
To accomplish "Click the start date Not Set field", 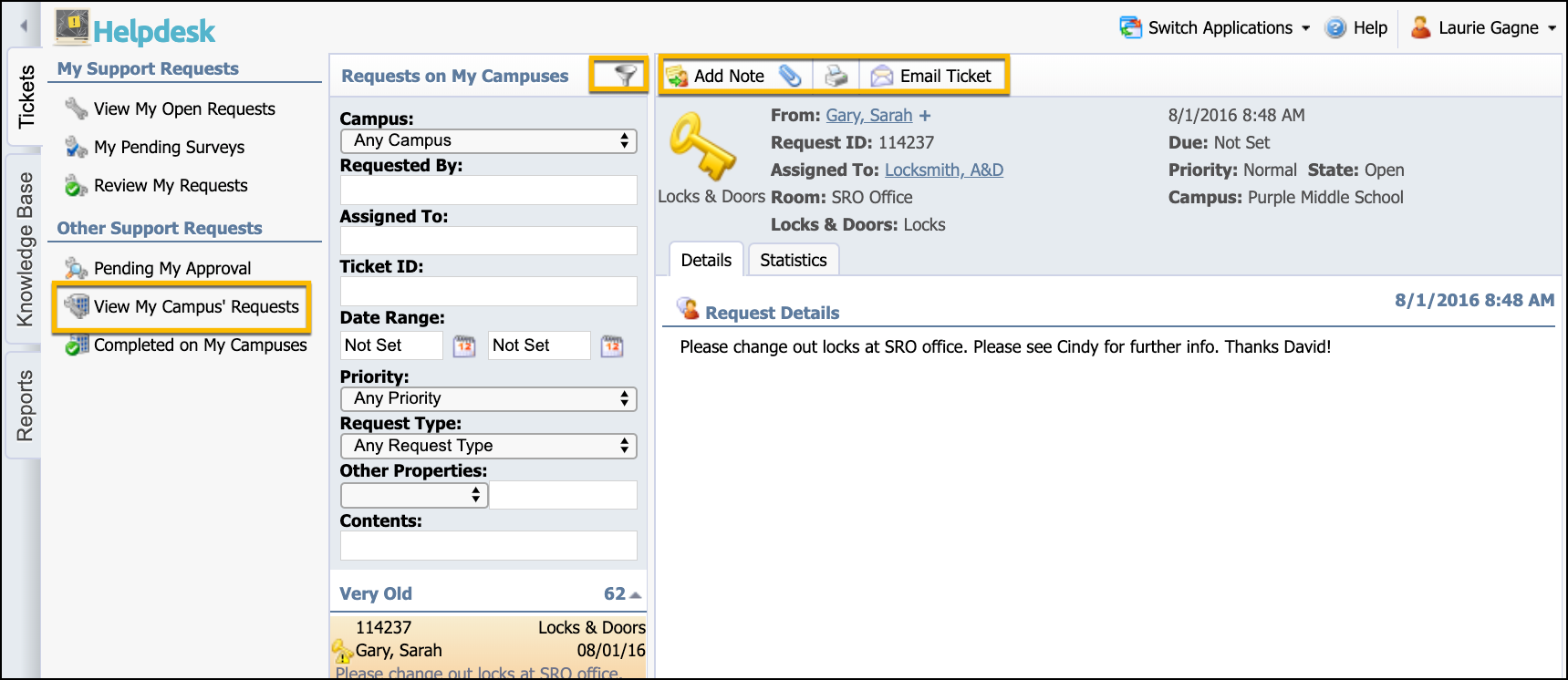I will [391, 345].
